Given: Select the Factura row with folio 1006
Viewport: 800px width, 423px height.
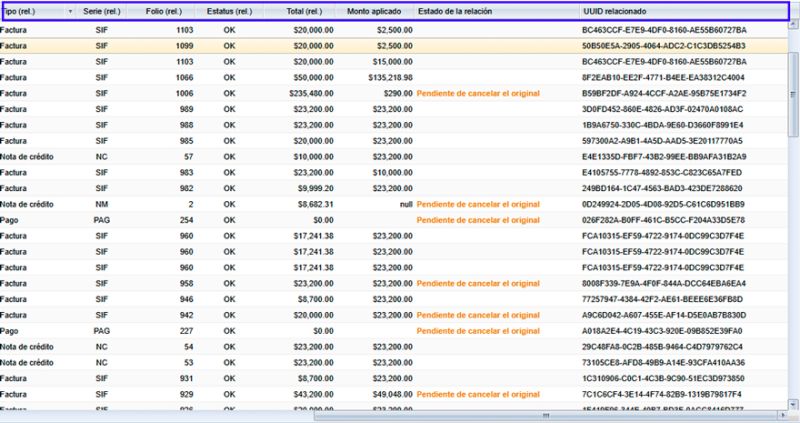Looking at the screenshot, I should click(x=393, y=93).
